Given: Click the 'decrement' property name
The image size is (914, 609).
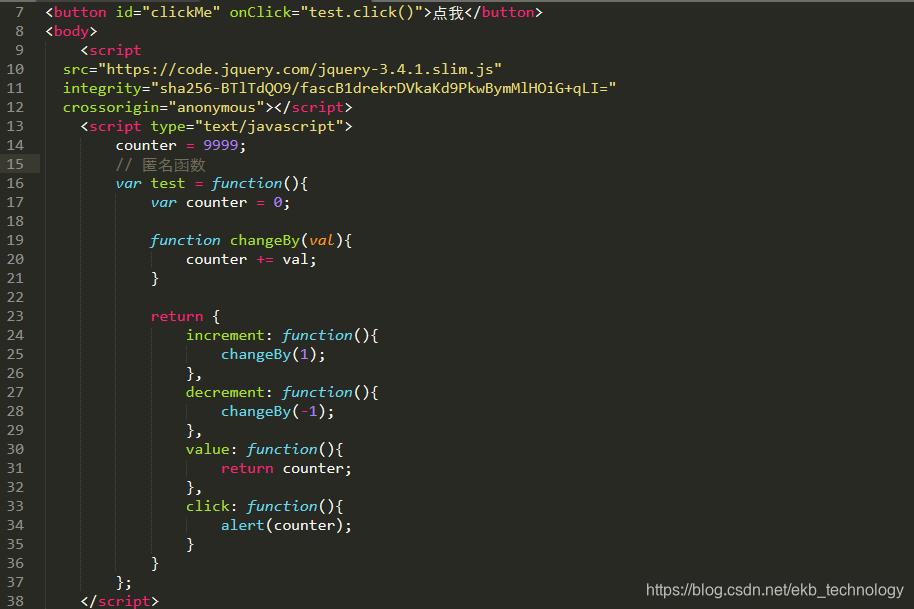Looking at the screenshot, I should (225, 393).
